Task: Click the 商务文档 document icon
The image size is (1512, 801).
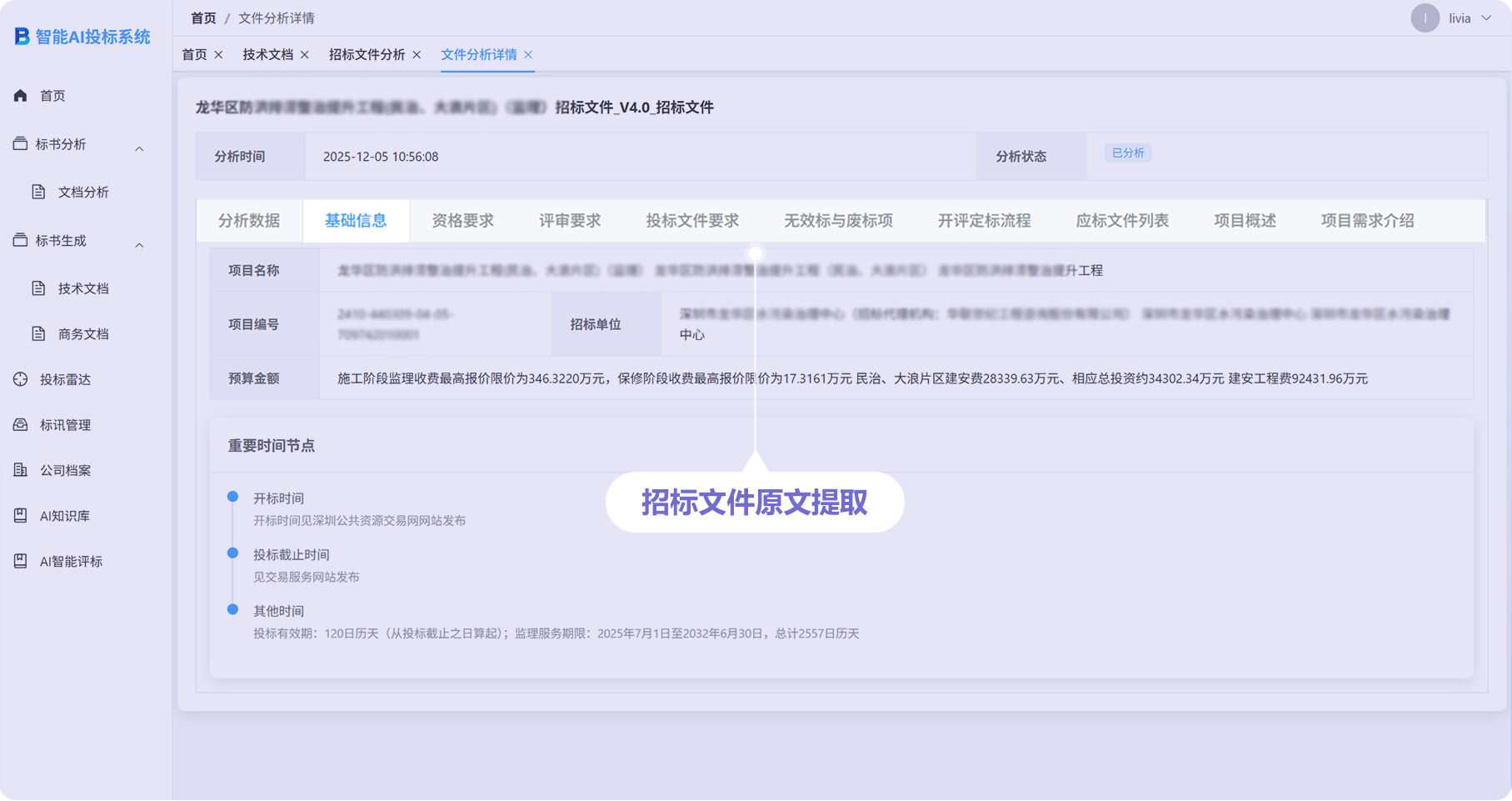Action: pyautogui.click(x=38, y=334)
